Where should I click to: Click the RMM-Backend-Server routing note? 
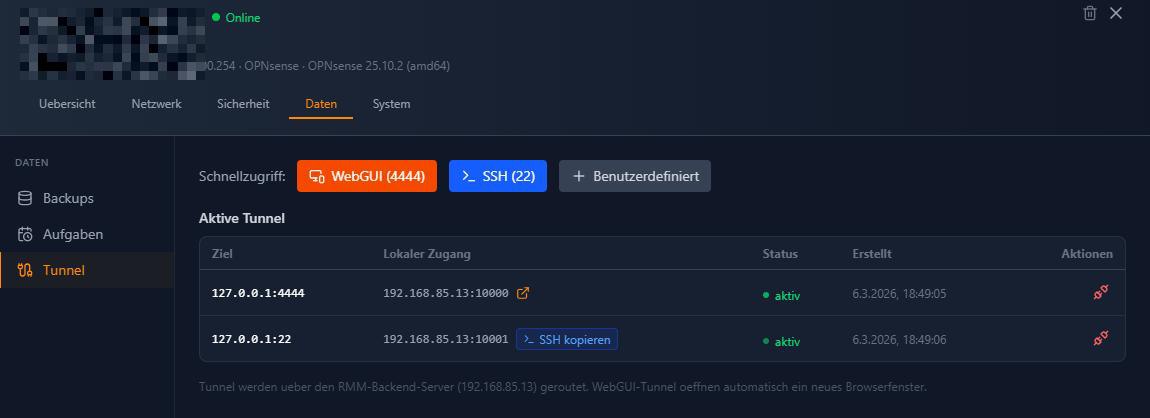[563, 386]
